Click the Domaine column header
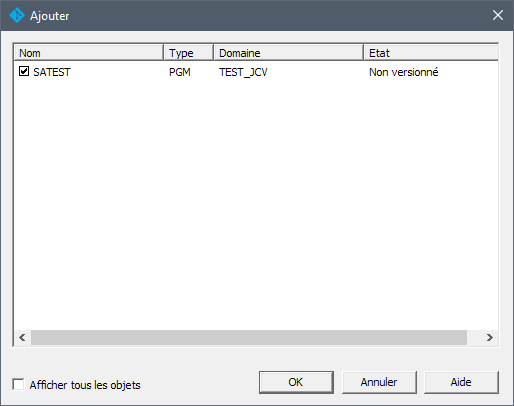 pyautogui.click(x=288, y=53)
